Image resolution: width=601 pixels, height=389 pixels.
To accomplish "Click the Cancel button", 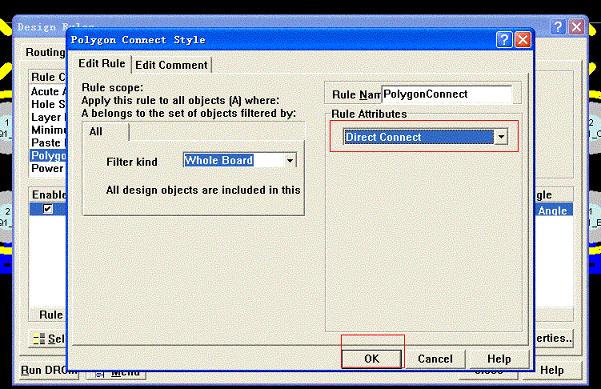I will coord(435,359).
